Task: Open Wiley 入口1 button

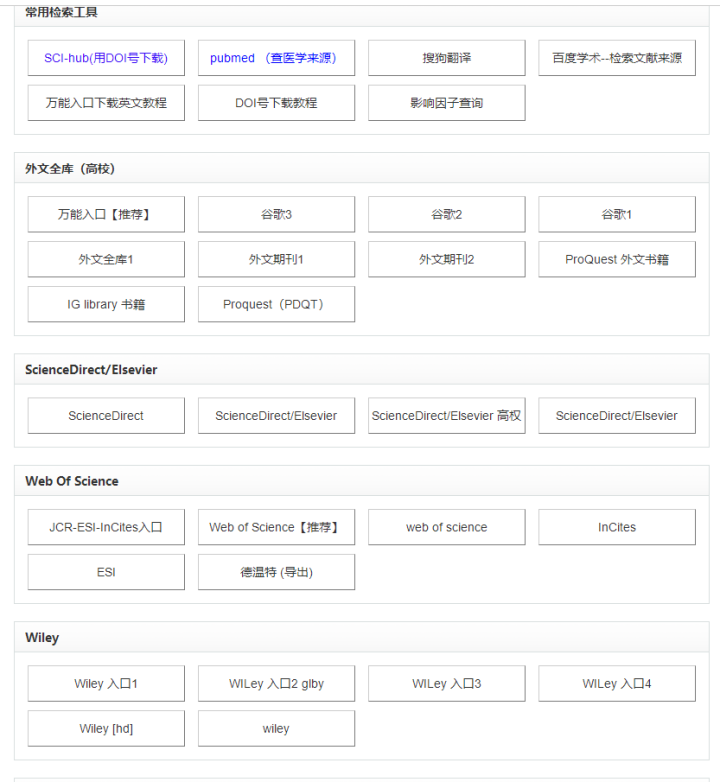Action: click(x=106, y=684)
